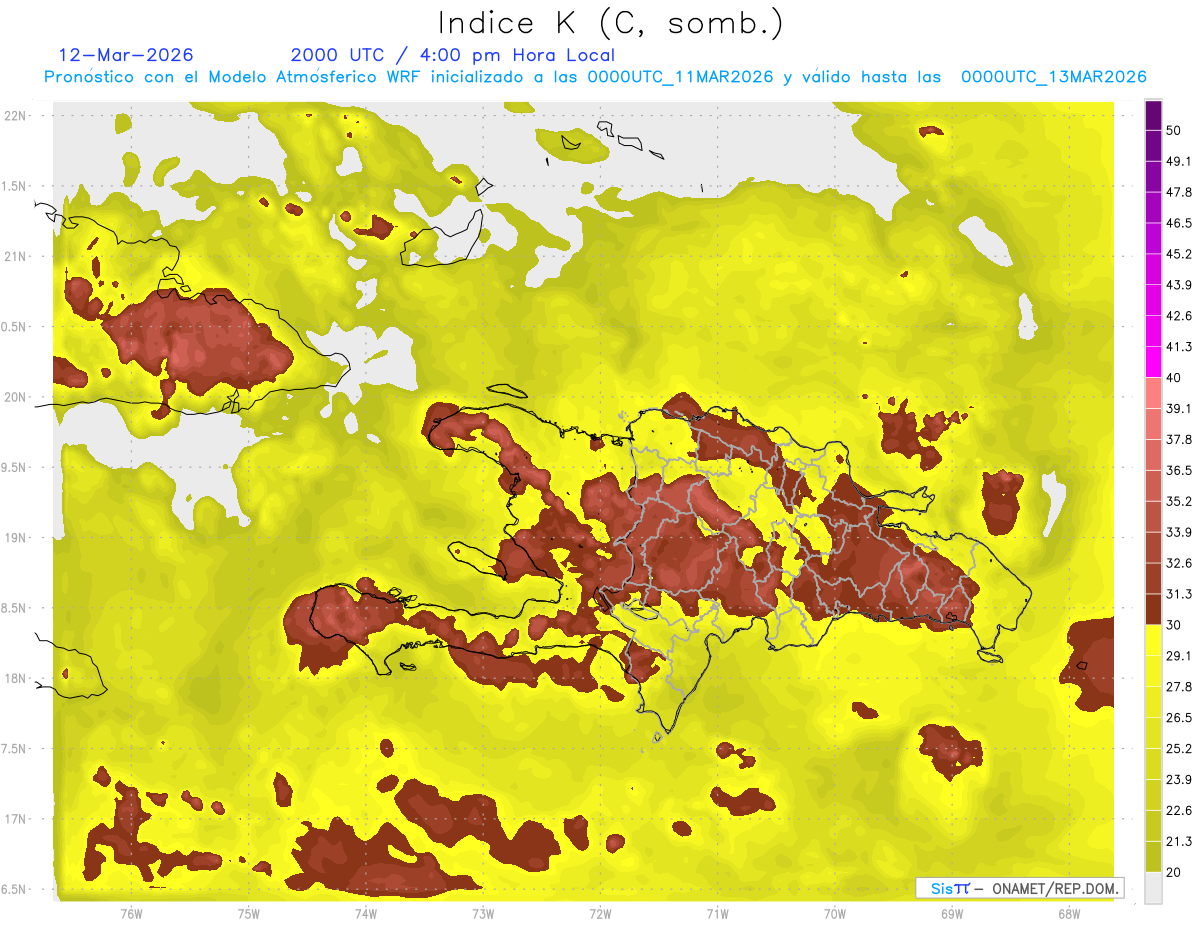Click legend value "27.8"

point(1178,687)
